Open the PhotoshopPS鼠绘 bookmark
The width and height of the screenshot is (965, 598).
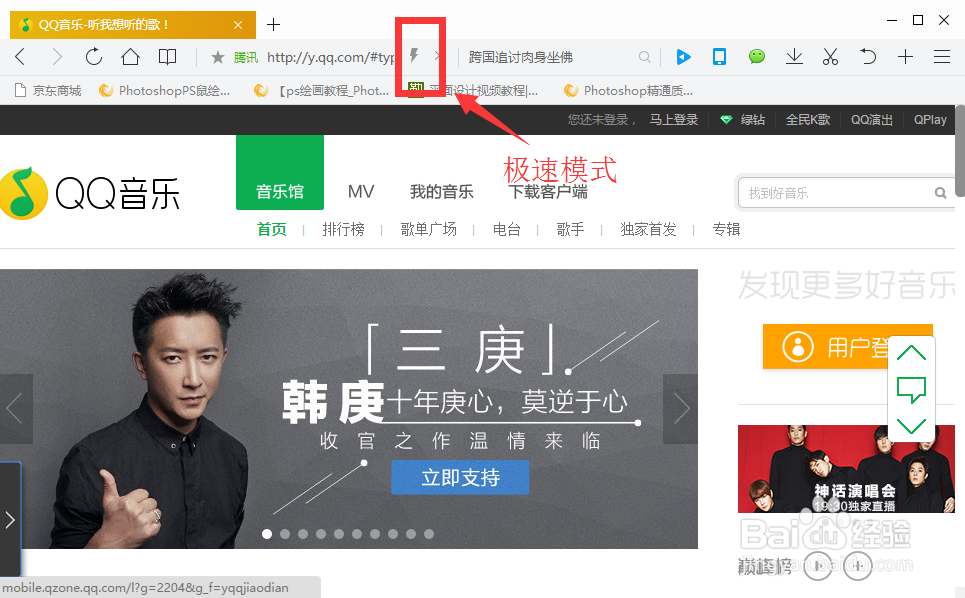tap(165, 90)
